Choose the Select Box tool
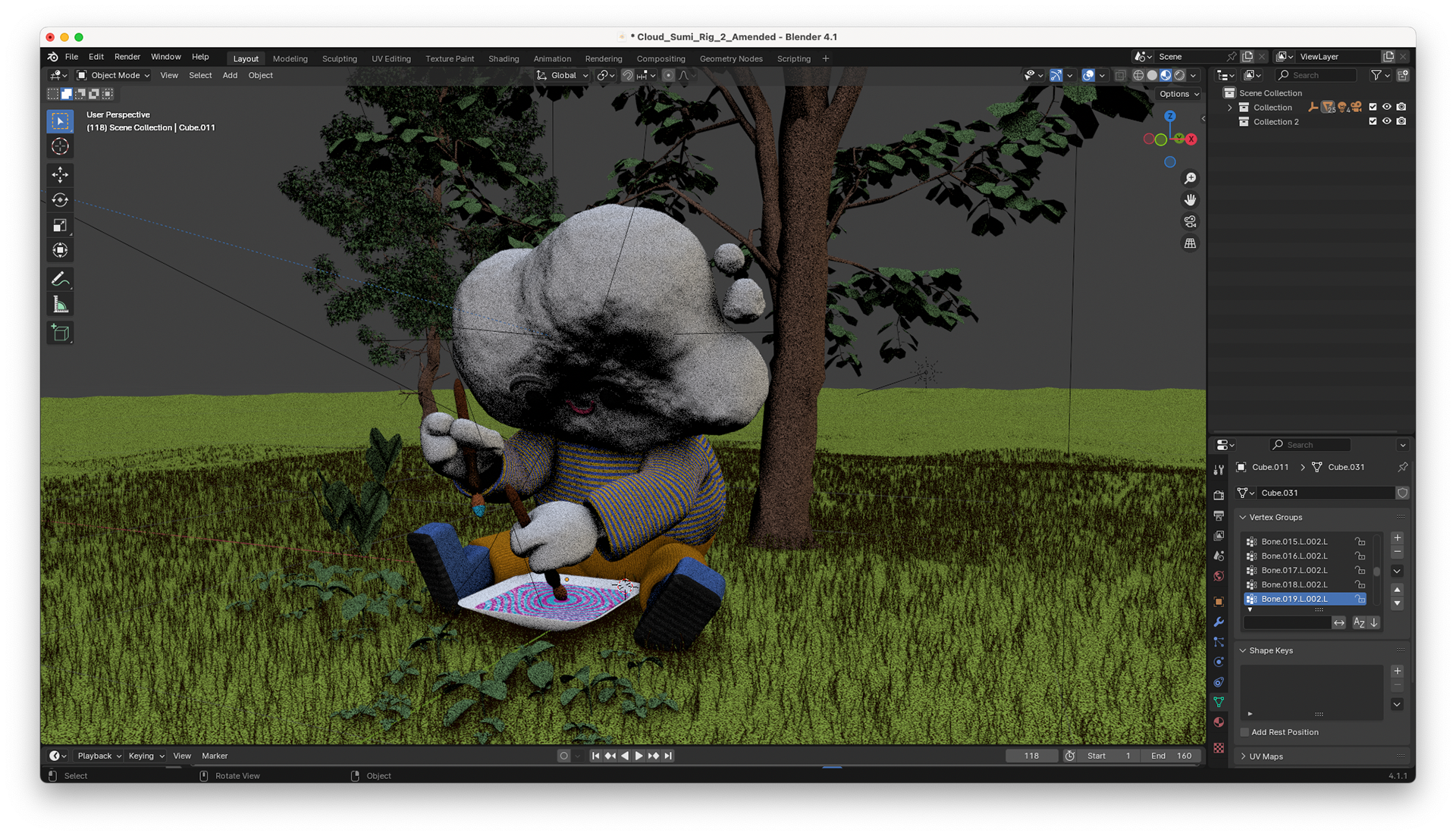 [x=60, y=121]
